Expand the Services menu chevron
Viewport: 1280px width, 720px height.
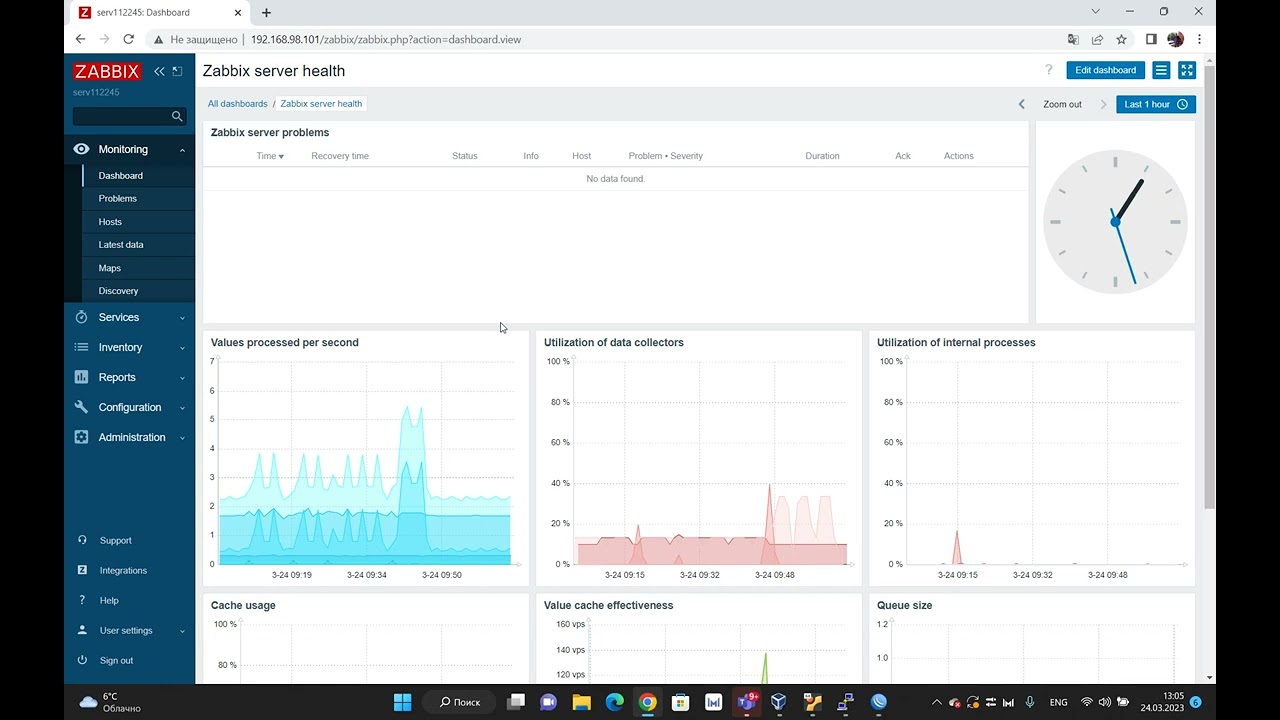[x=182, y=318]
